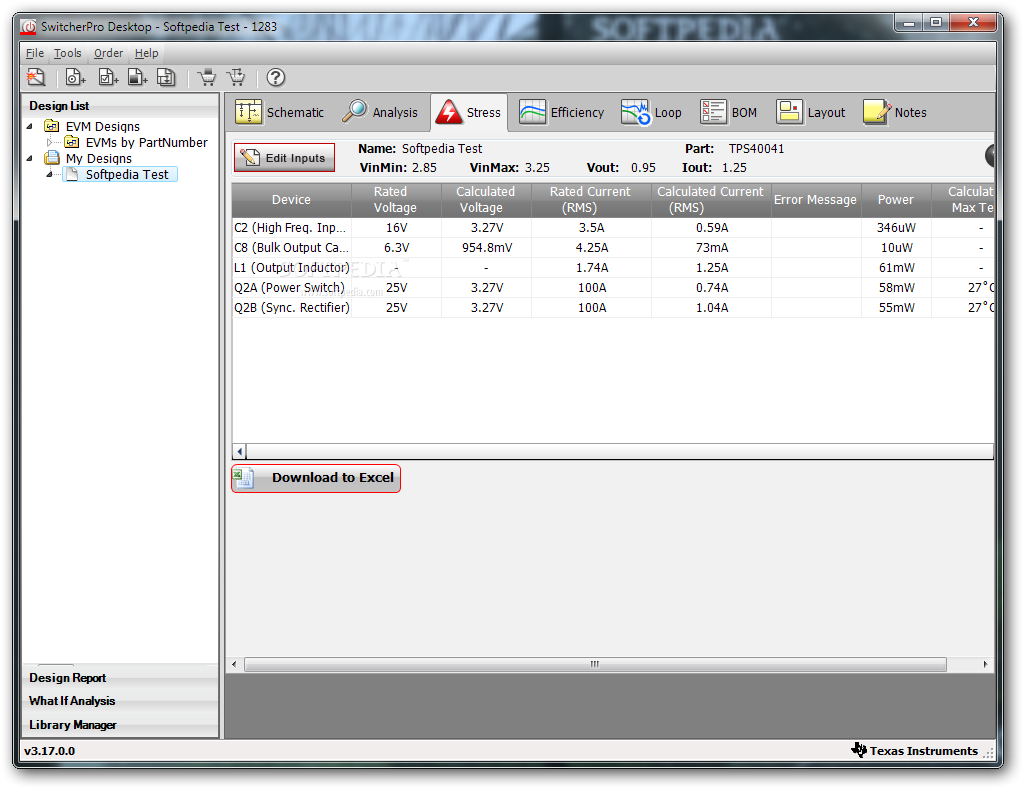Image resolution: width=1024 pixels, height=789 pixels.
Task: Click the Efficiency chart icon
Action: click(532, 112)
